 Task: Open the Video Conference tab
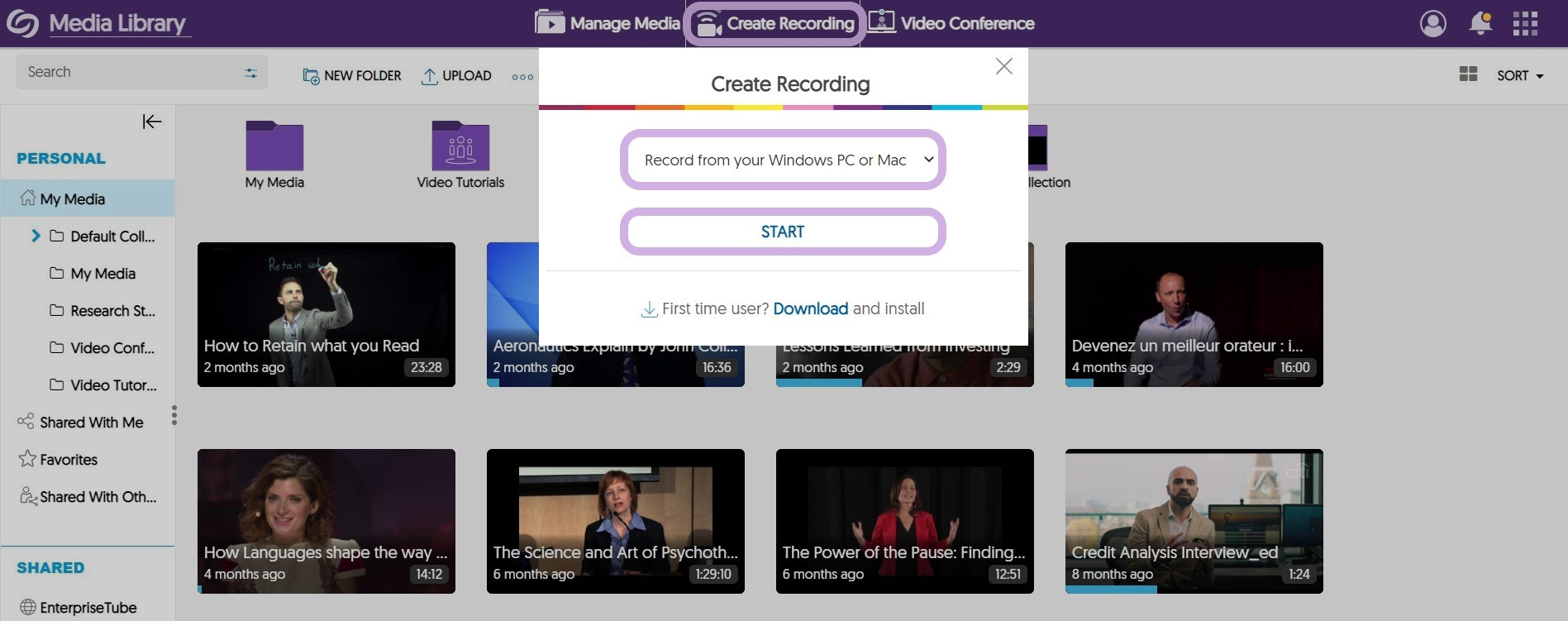pyautogui.click(x=951, y=23)
